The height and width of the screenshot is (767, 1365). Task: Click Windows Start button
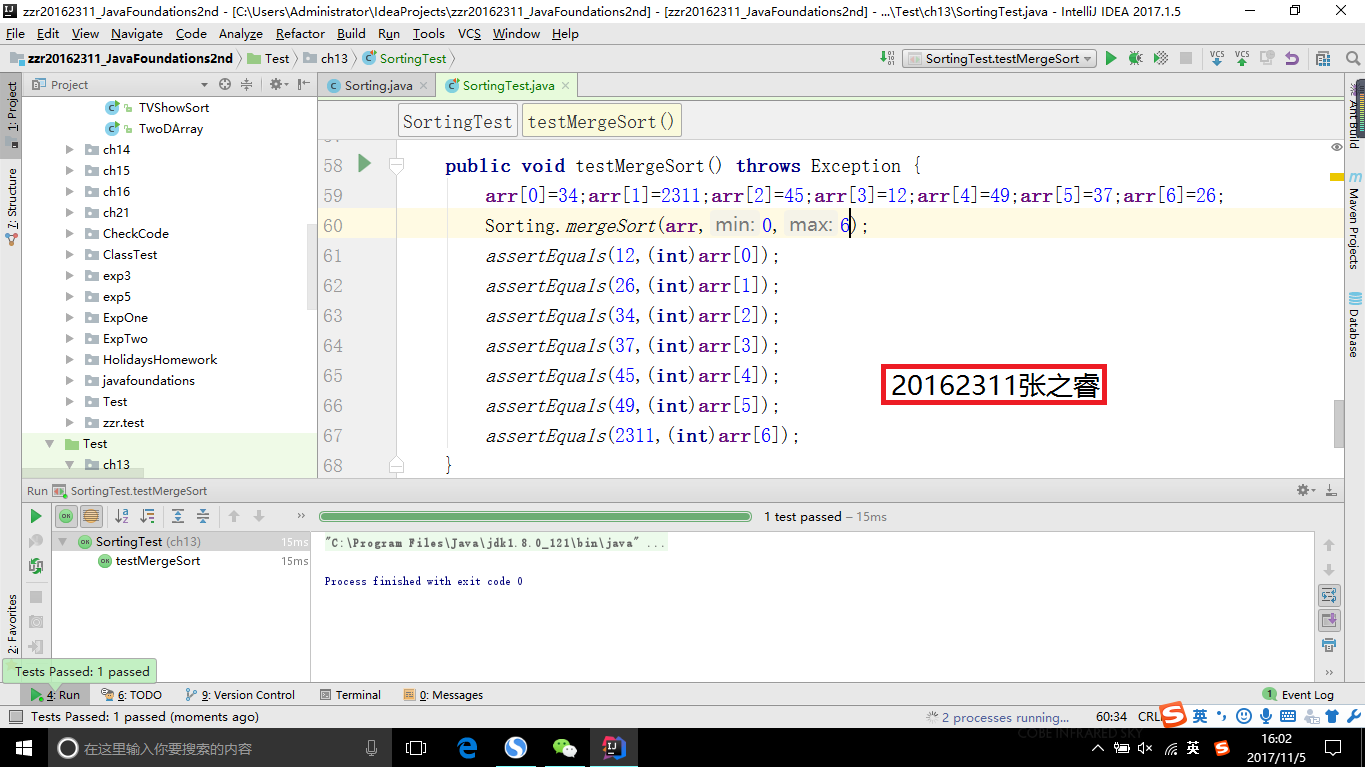click(24, 748)
